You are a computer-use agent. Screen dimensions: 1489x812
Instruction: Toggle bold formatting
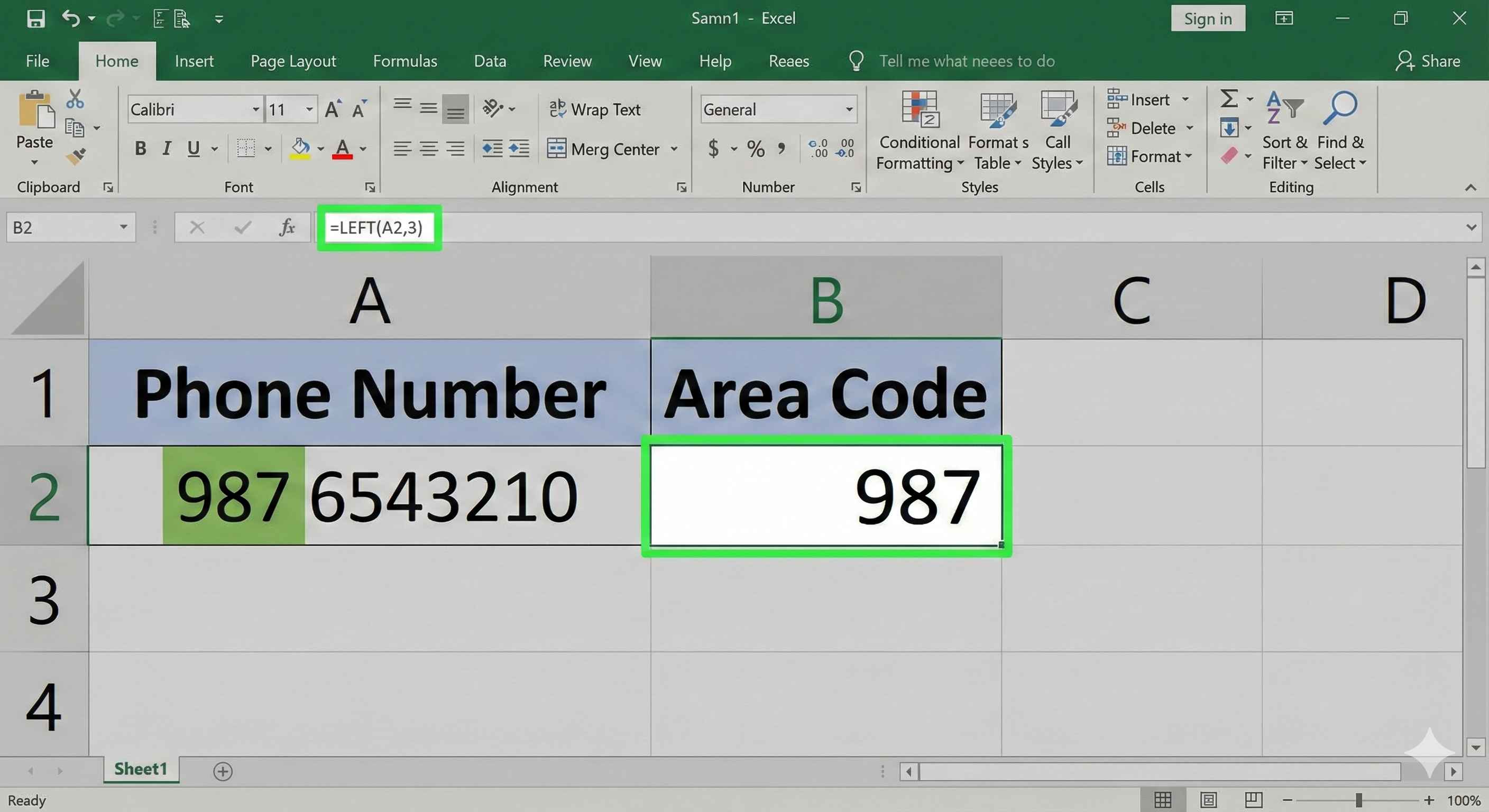140,149
